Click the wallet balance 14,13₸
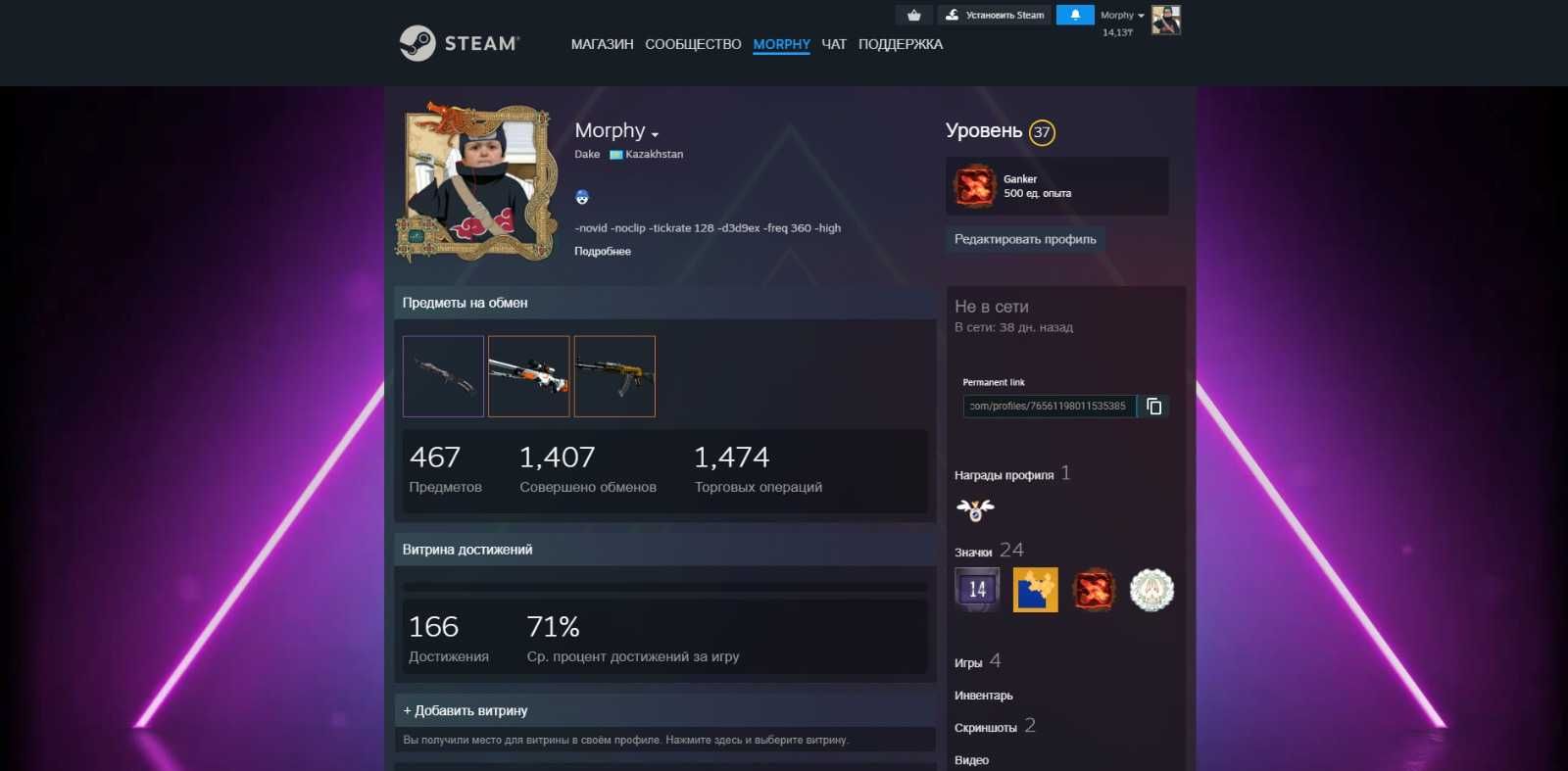1568x771 pixels. pyautogui.click(x=1117, y=32)
